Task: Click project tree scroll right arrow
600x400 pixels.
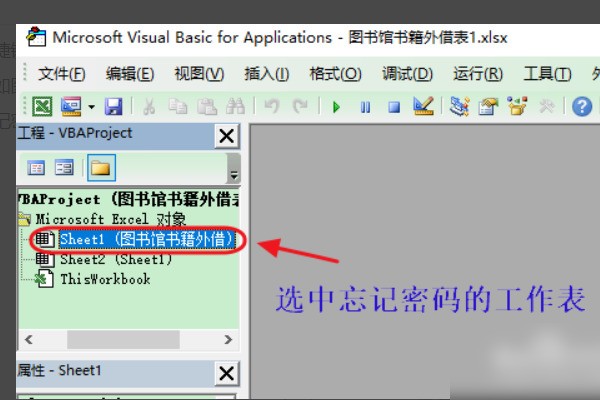Action: (228, 340)
